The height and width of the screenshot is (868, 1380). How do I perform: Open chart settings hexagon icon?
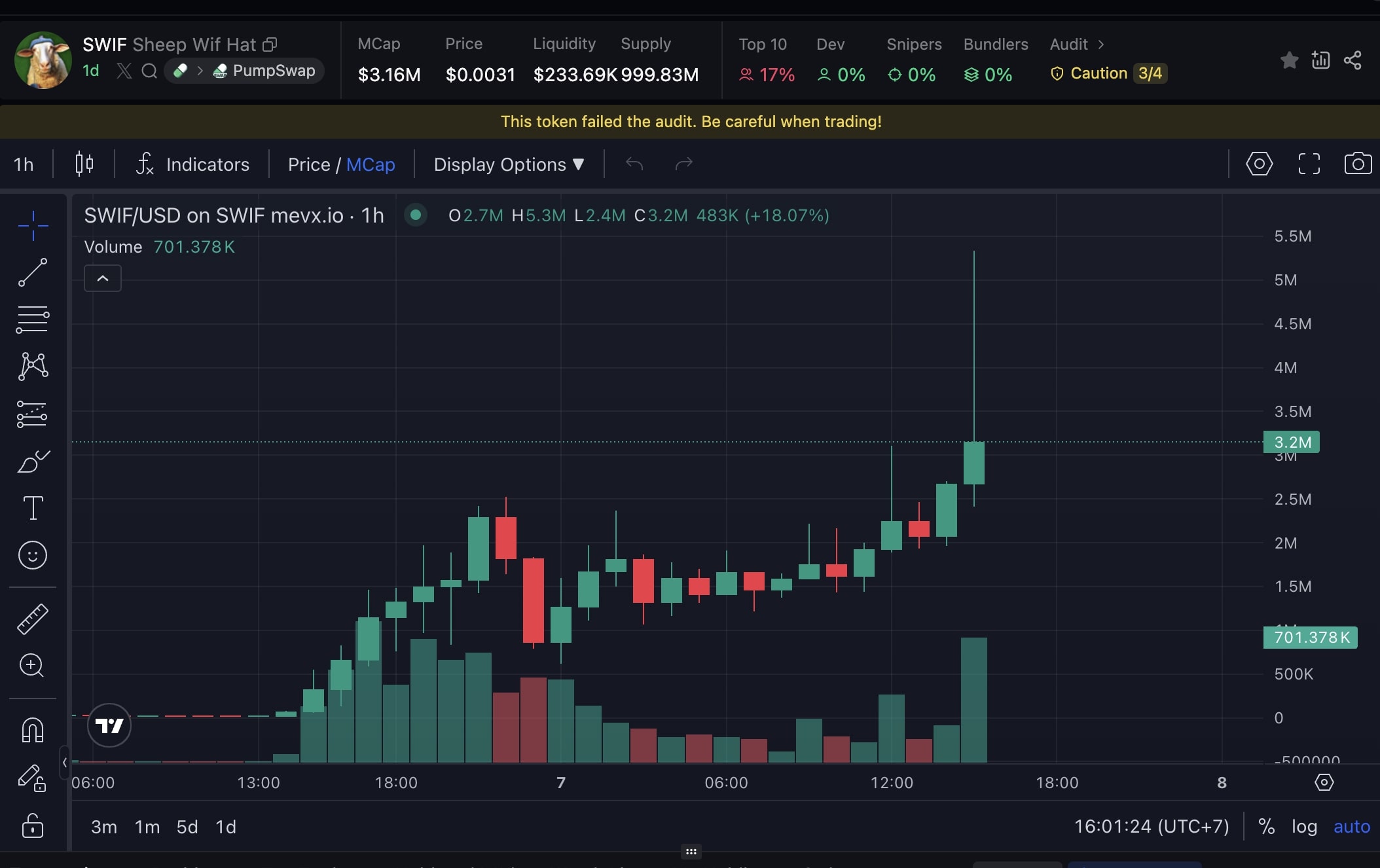coord(1259,164)
